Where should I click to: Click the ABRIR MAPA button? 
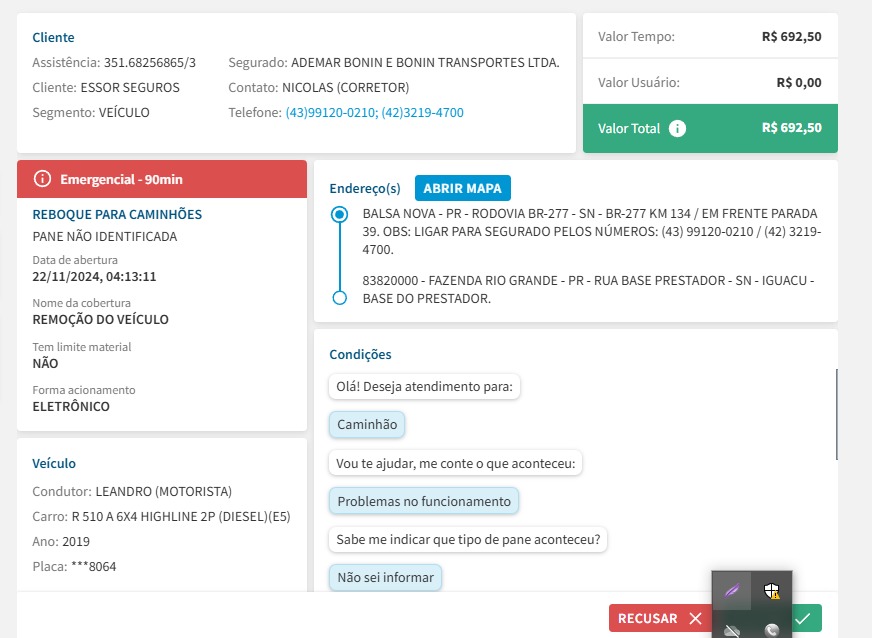(463, 188)
